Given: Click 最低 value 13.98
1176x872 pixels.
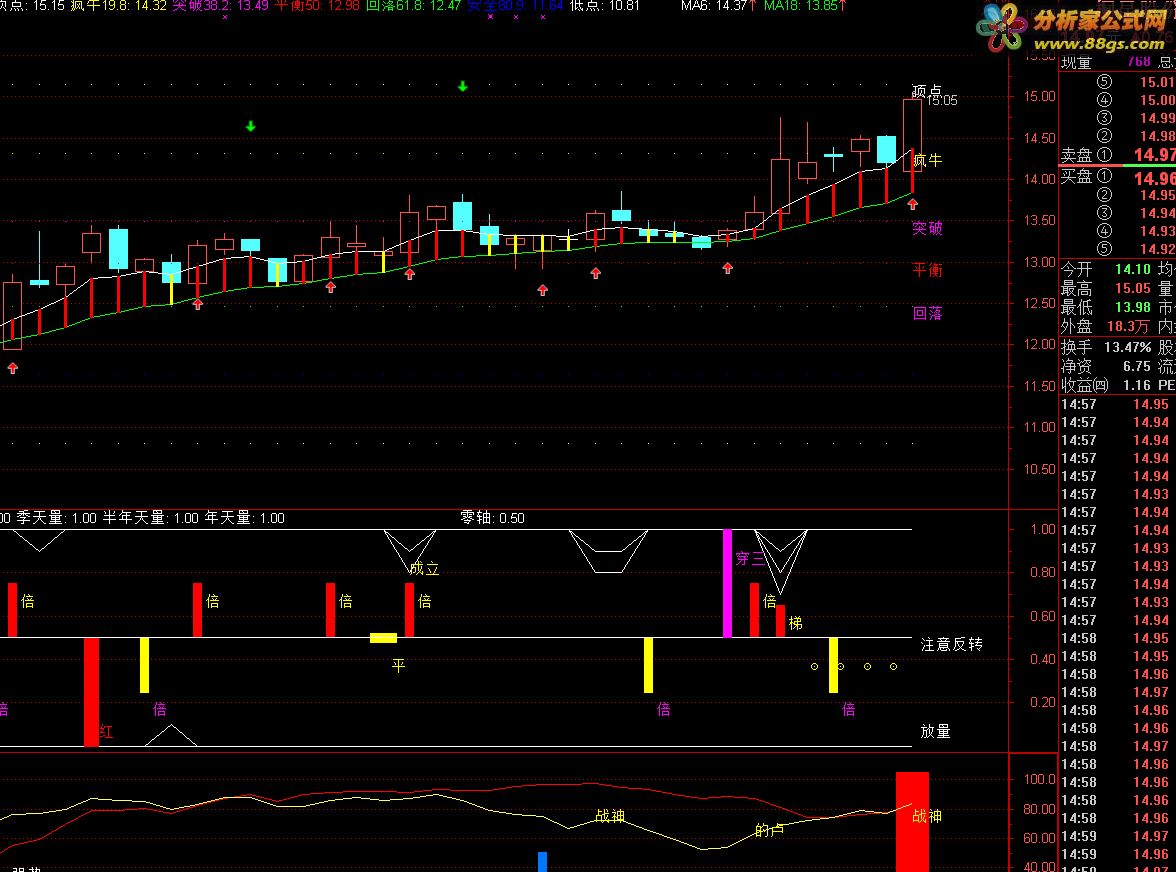Looking at the screenshot, I should coord(1132,307).
